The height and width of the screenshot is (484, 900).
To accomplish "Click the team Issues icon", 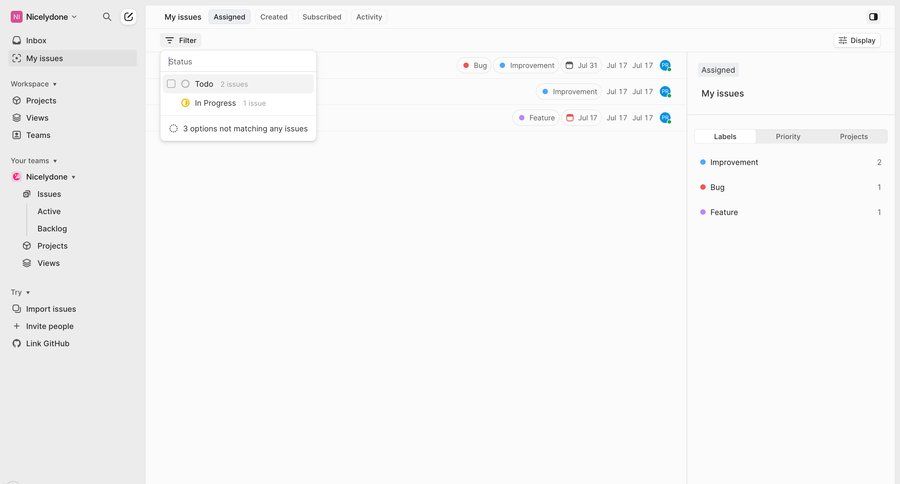I will [26, 194].
